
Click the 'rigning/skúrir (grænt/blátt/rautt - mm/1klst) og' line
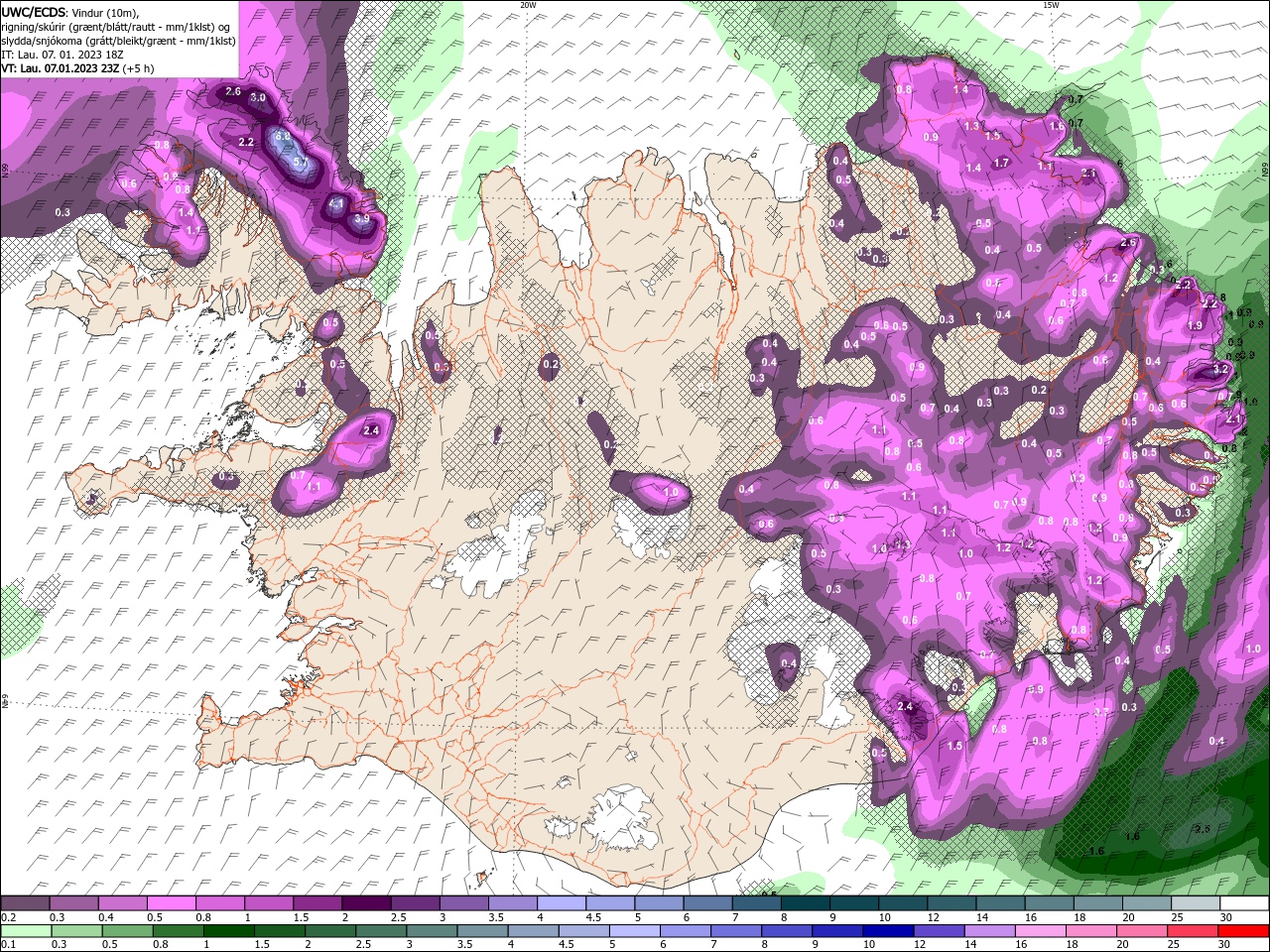(x=117, y=27)
